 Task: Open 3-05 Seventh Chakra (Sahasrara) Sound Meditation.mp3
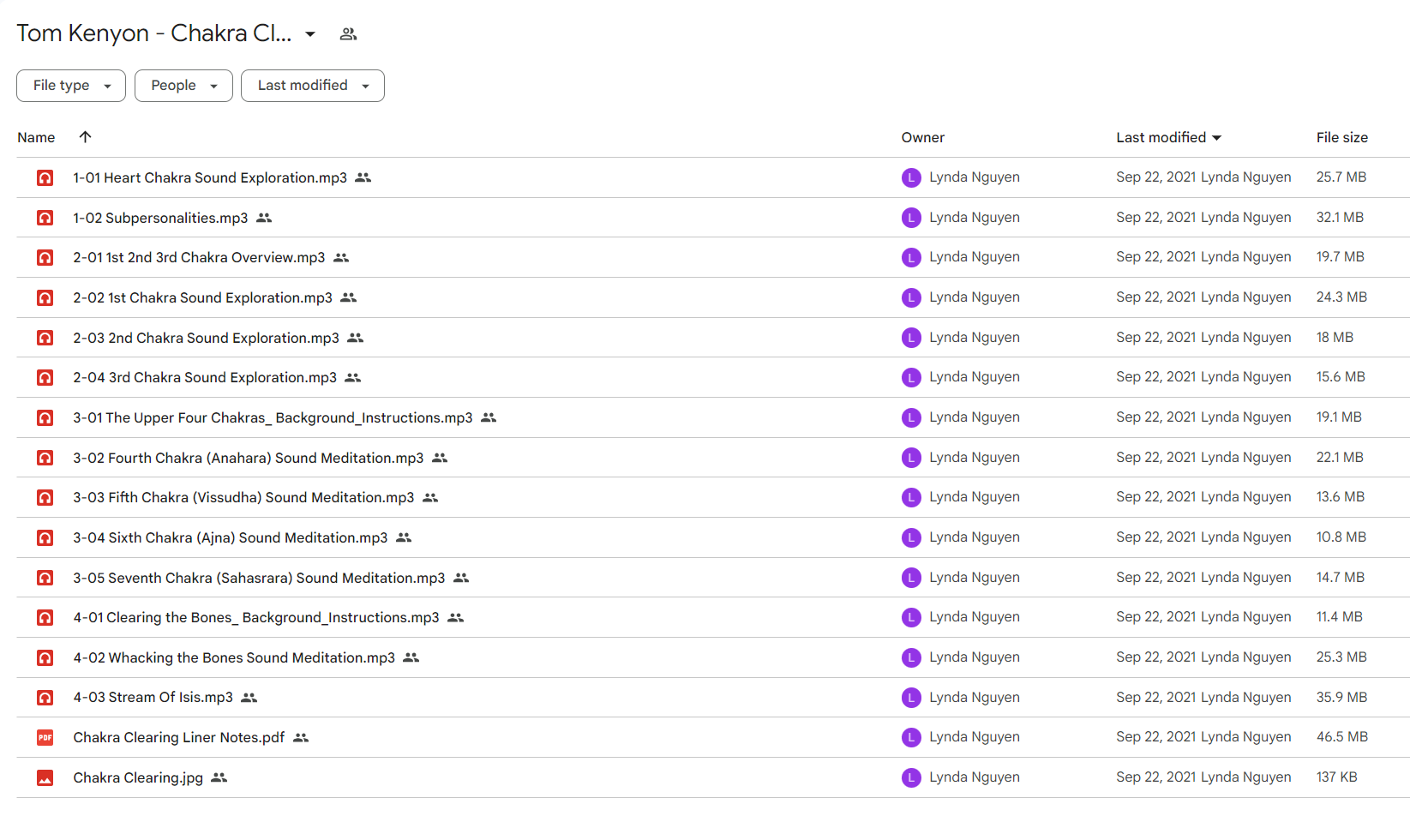259,578
